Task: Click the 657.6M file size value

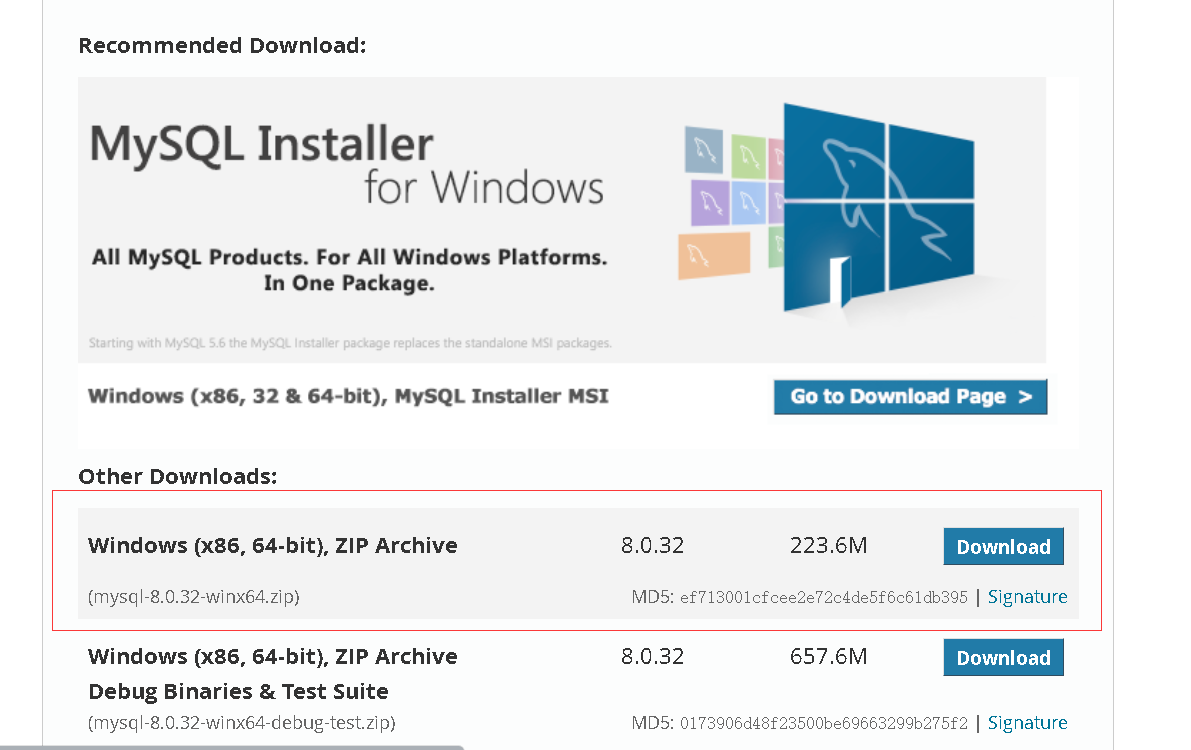Action: click(828, 657)
